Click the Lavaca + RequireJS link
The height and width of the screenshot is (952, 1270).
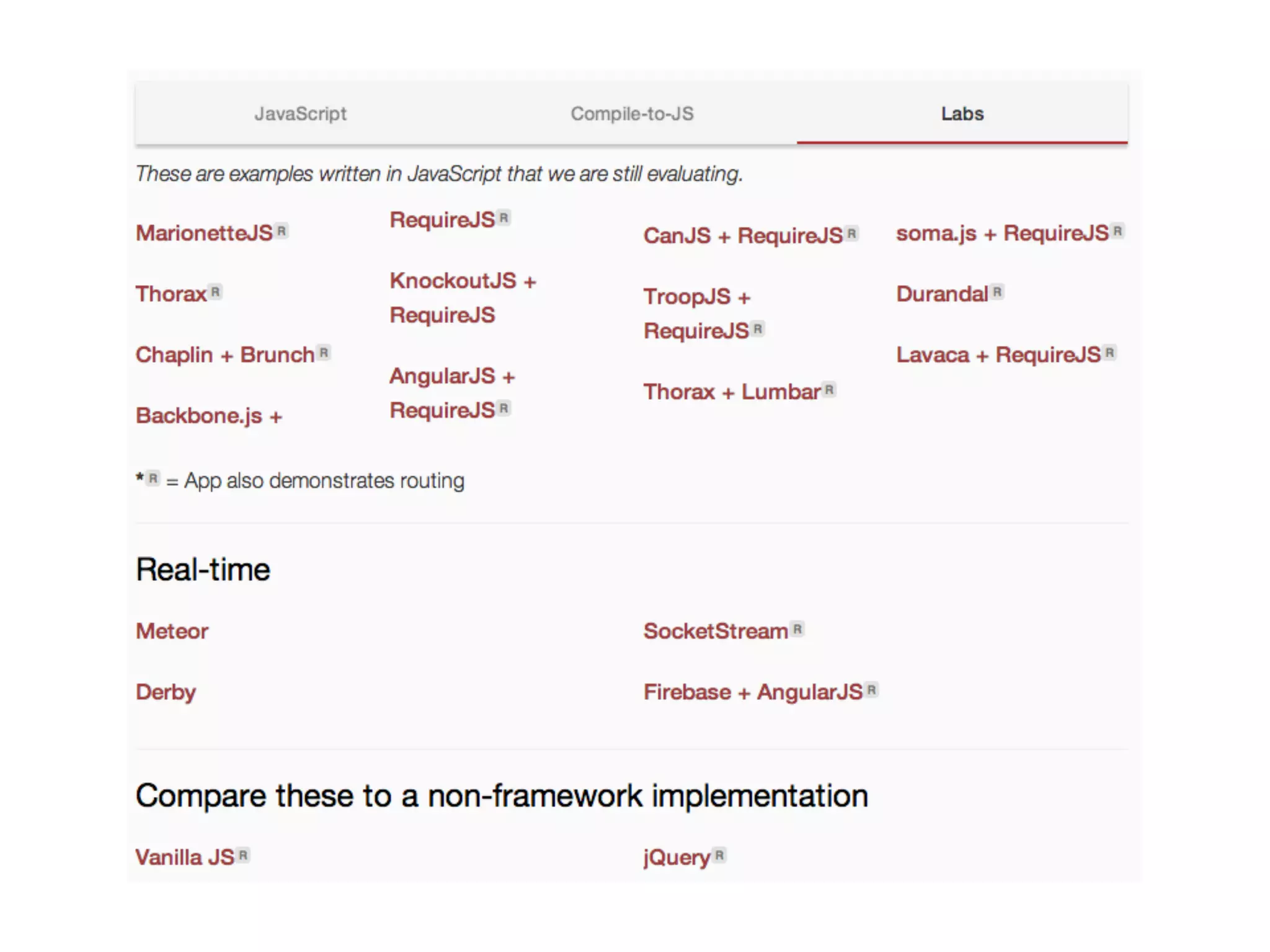click(x=998, y=355)
